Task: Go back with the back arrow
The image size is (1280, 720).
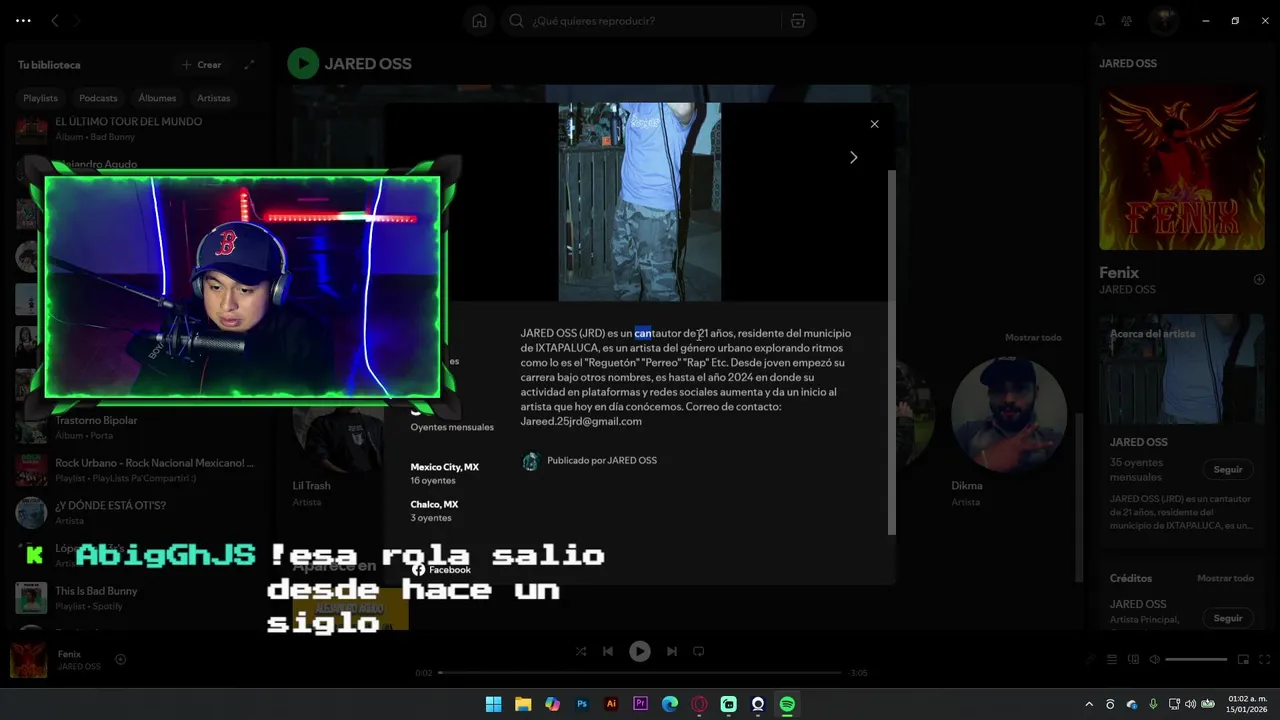Action: pyautogui.click(x=55, y=20)
